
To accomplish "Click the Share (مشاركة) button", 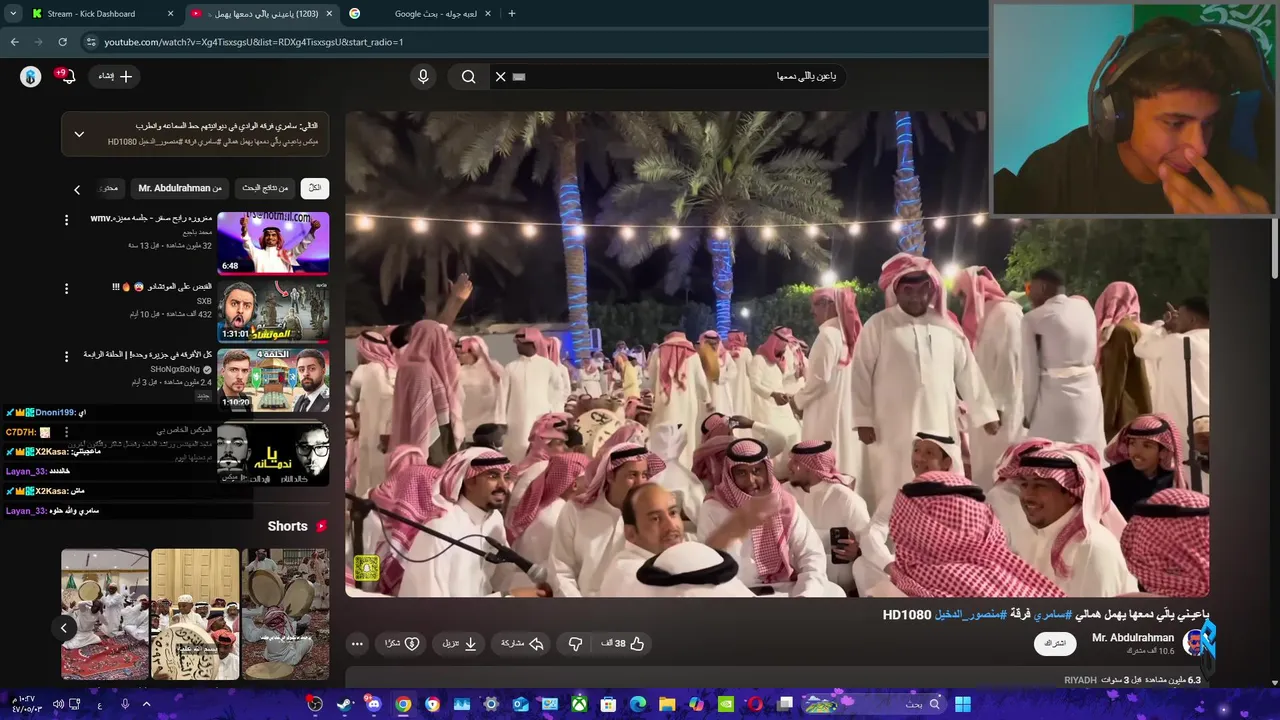I will coord(522,644).
